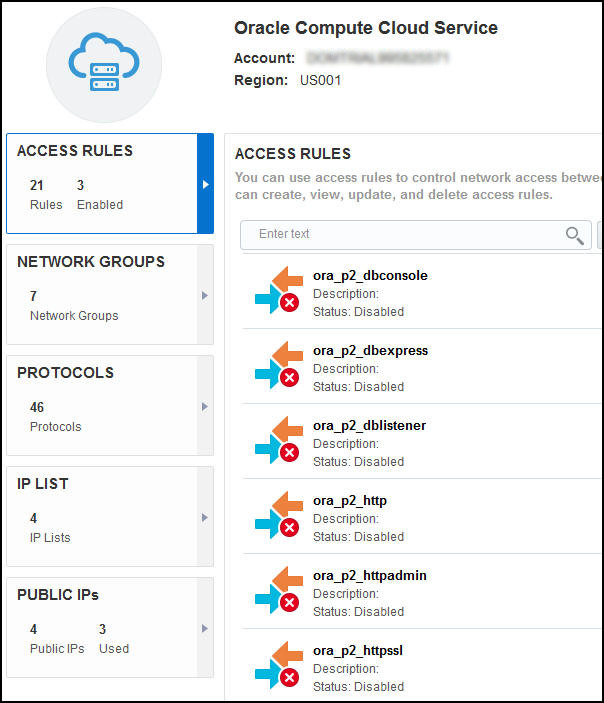Image resolution: width=604 pixels, height=703 pixels.
Task: Select the ora_p2_dbconsole rule name
Action: (370, 275)
